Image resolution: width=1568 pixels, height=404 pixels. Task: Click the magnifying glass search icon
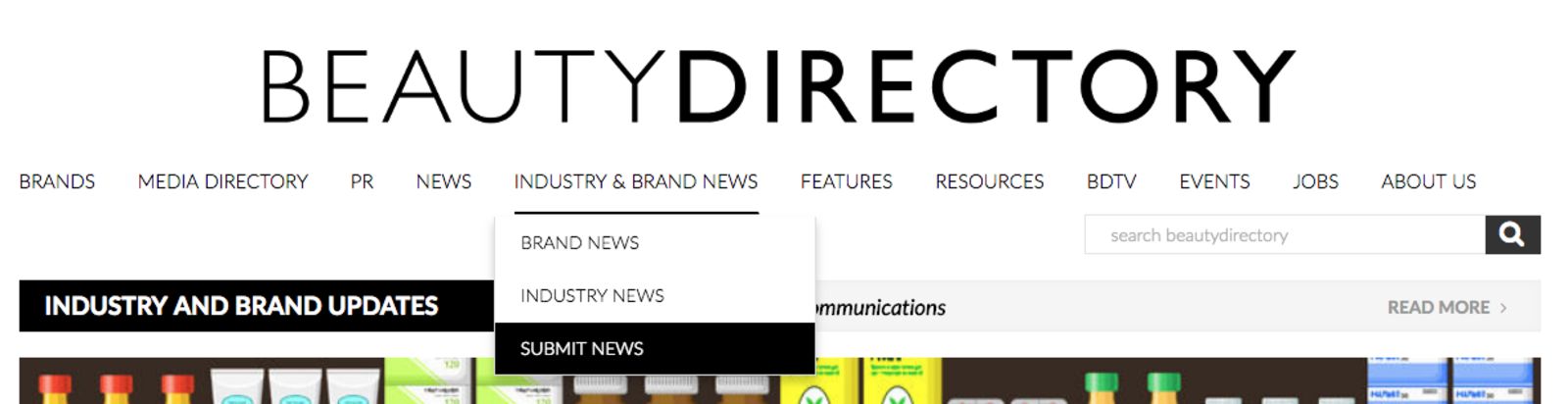click(x=1512, y=235)
